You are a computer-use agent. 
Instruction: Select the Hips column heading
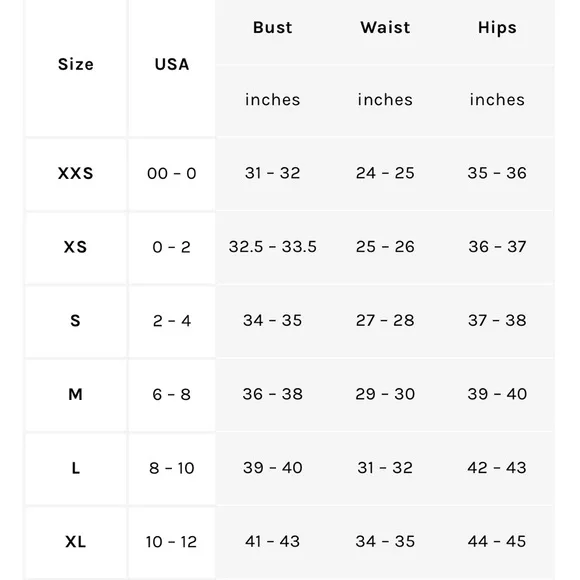pyautogui.click(x=497, y=28)
